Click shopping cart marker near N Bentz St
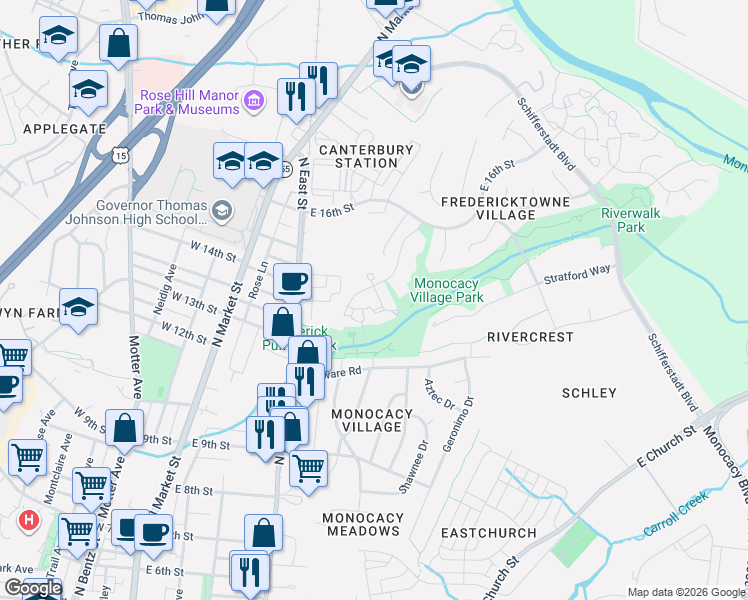Image resolution: width=748 pixels, height=600 pixels. click(x=77, y=534)
